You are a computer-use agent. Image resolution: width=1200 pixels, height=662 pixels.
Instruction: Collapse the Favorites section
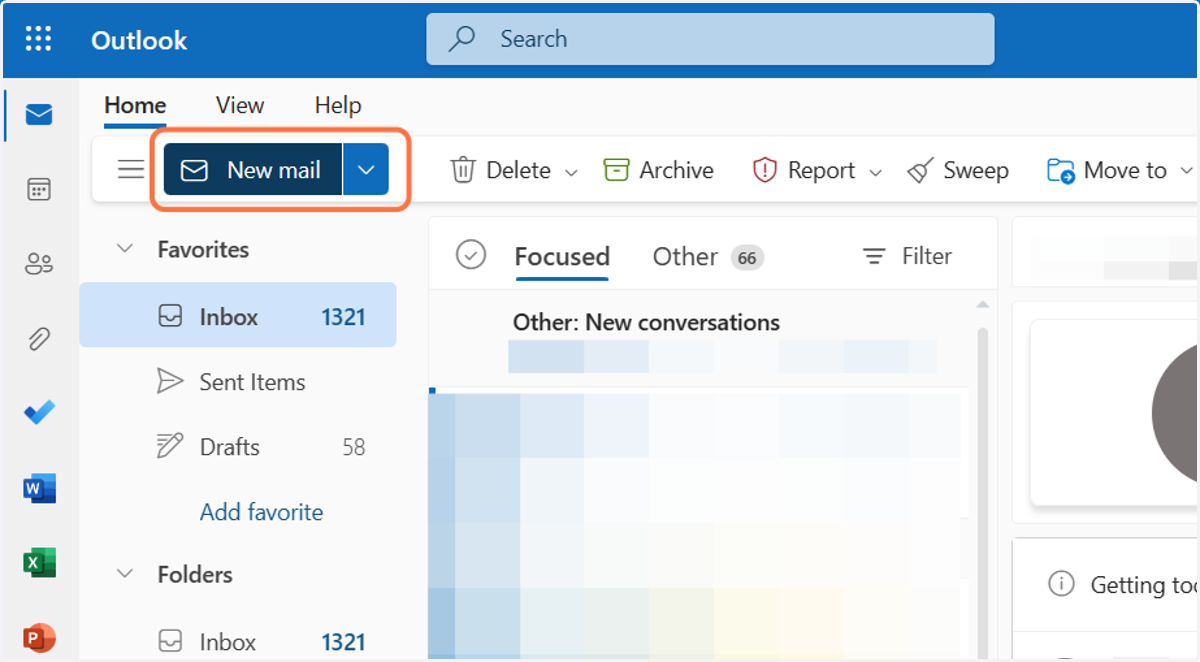[125, 249]
